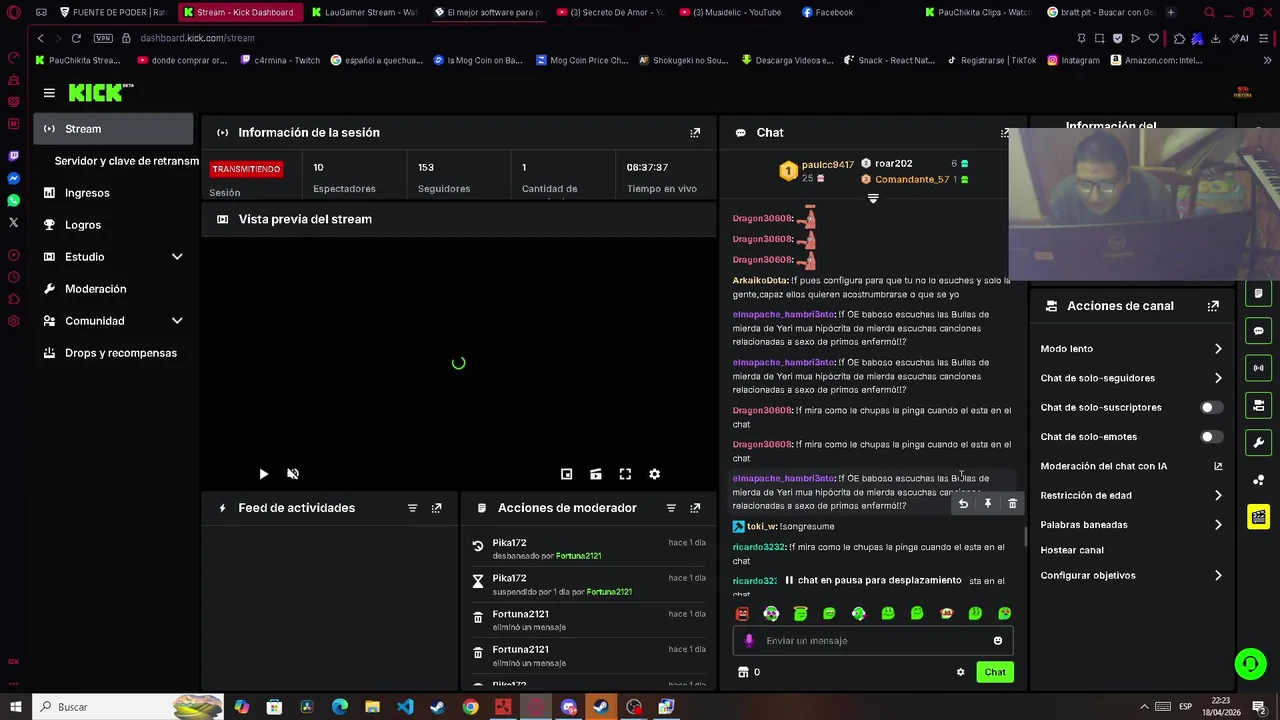Open Acciones de moderador filter icon
Viewport: 1280px width, 720px height.
(x=671, y=508)
